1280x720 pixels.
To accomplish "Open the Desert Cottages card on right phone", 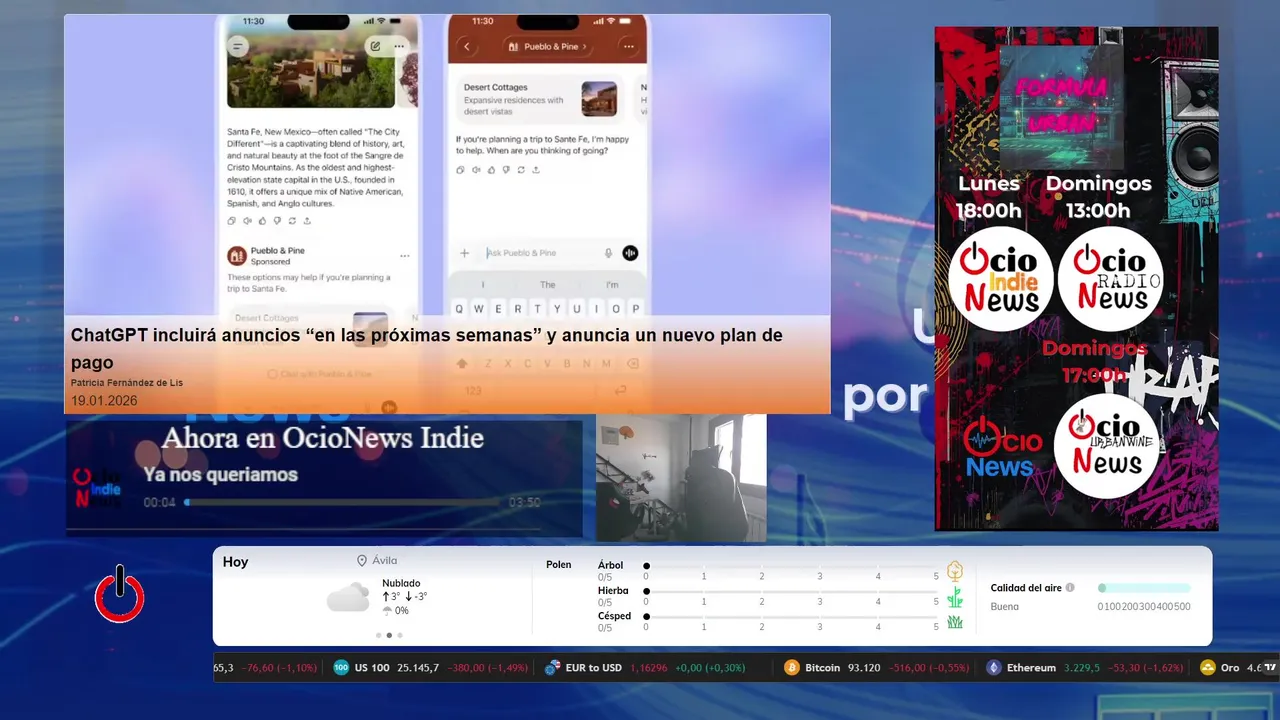I will pyautogui.click(x=540, y=99).
